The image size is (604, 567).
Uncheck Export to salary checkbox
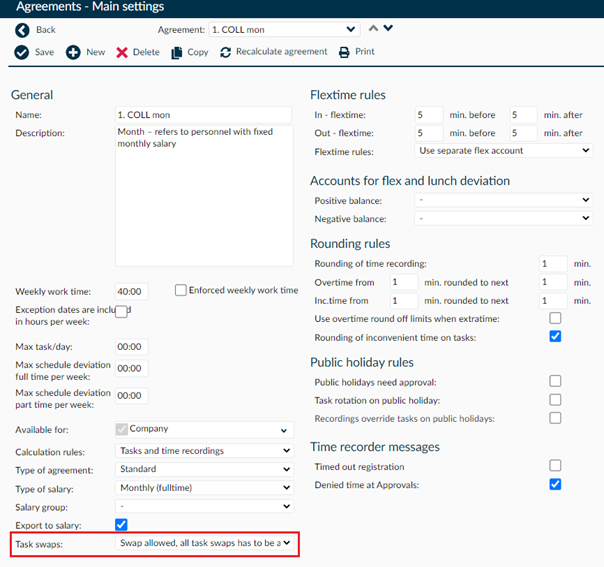[121, 524]
